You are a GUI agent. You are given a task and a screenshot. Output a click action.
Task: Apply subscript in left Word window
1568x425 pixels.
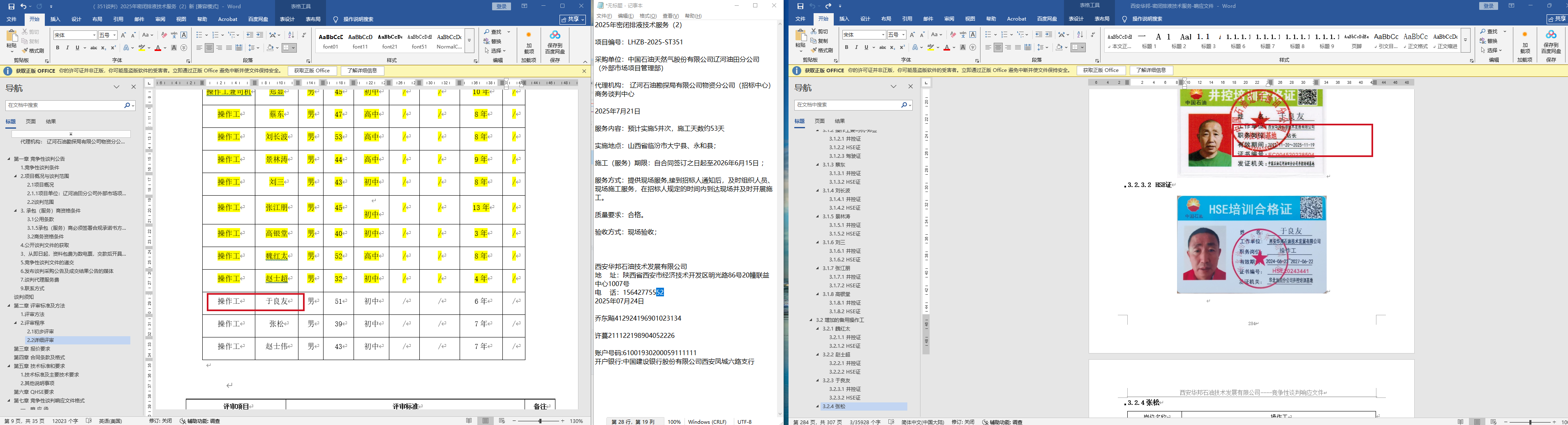(104, 48)
